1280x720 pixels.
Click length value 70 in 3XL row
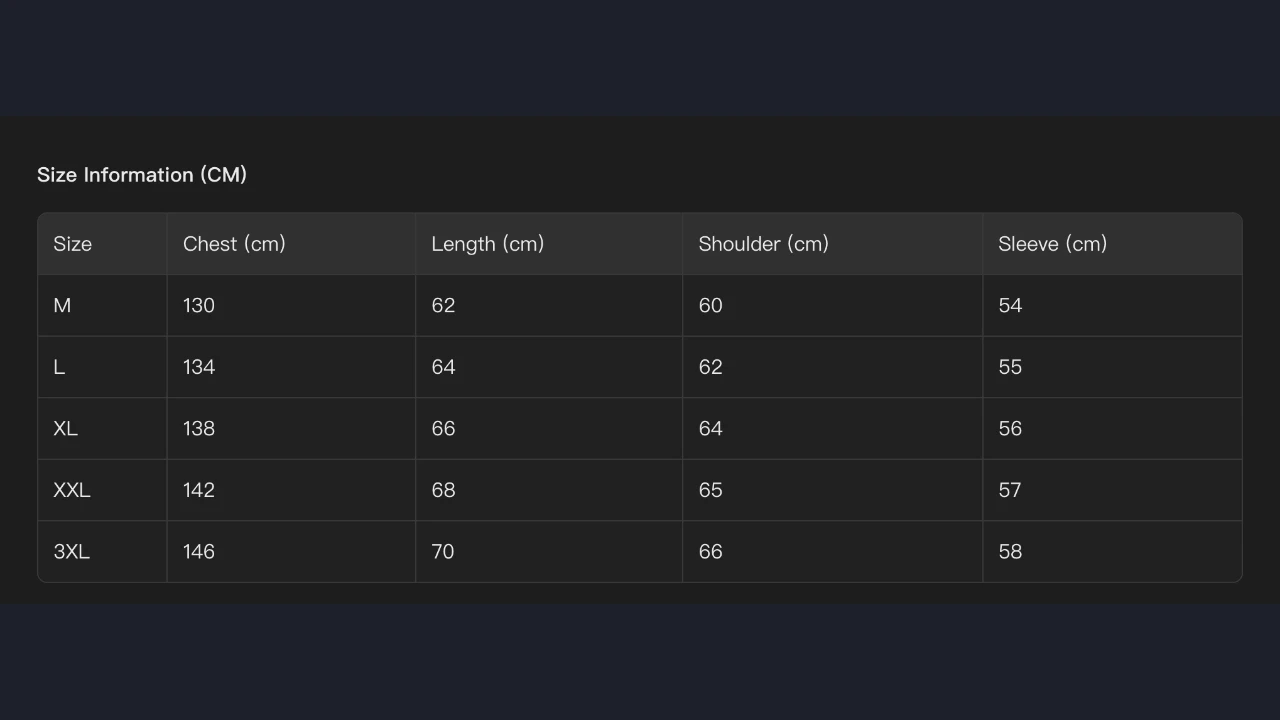coord(442,552)
